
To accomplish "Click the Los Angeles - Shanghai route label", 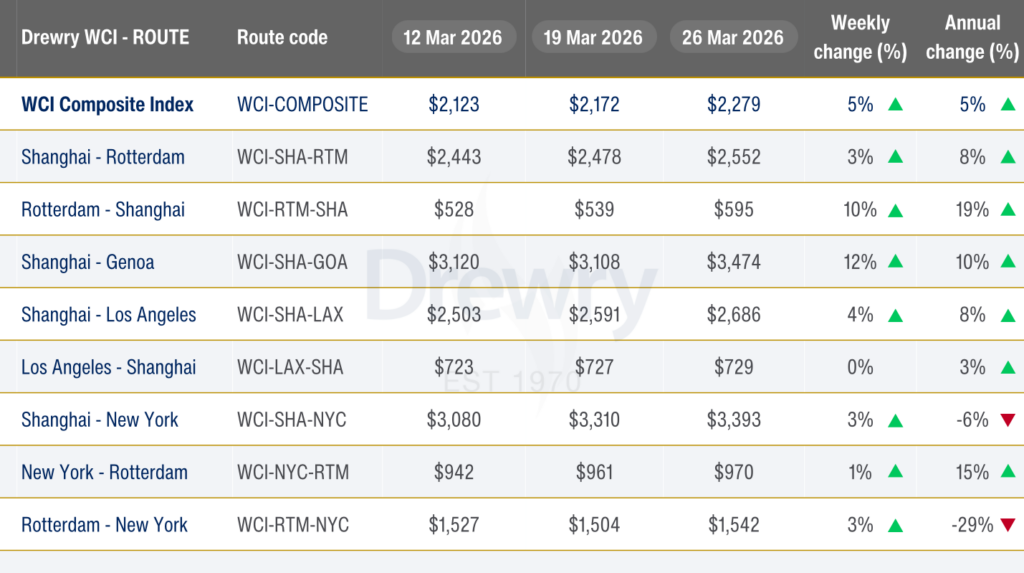I will point(109,367).
